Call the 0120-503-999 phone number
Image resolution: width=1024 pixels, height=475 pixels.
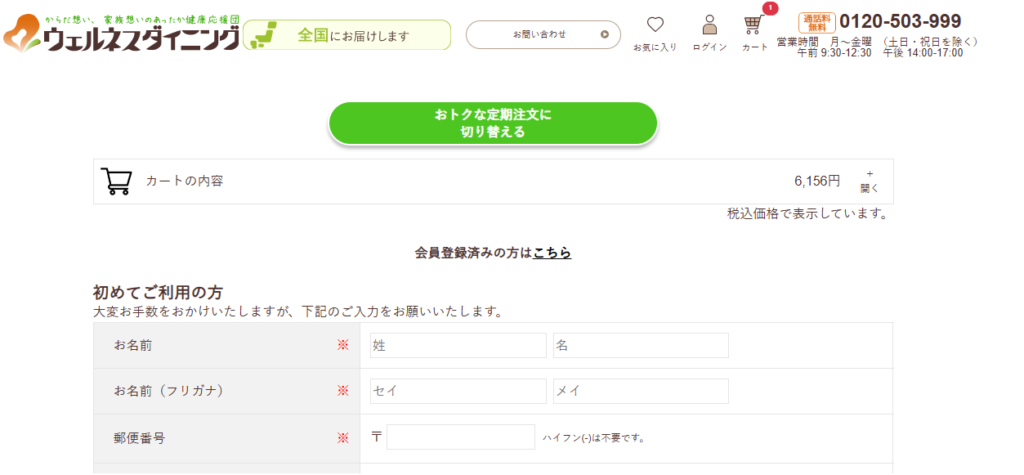[x=900, y=21]
